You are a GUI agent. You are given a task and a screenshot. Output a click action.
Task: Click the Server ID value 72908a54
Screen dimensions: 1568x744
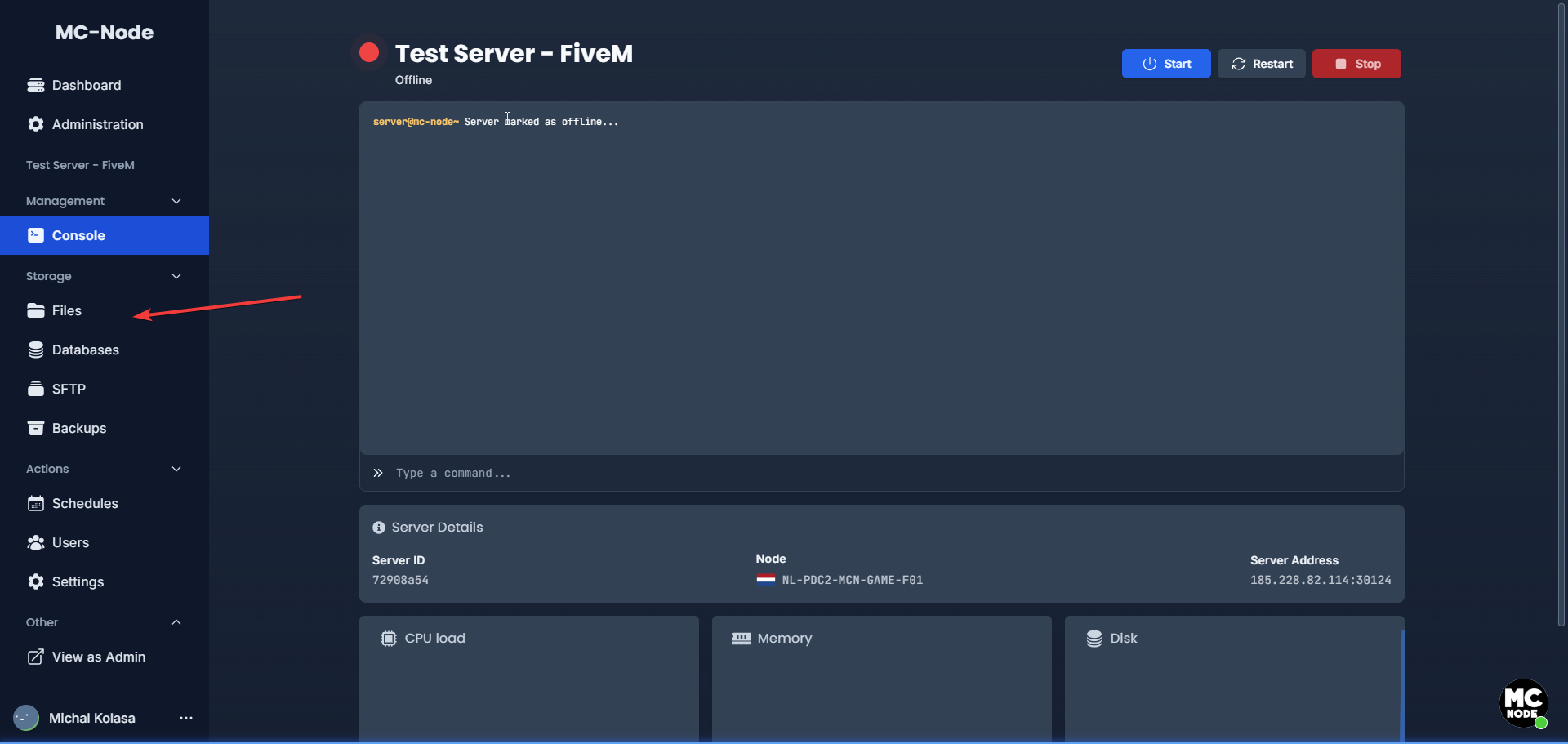pyautogui.click(x=400, y=580)
